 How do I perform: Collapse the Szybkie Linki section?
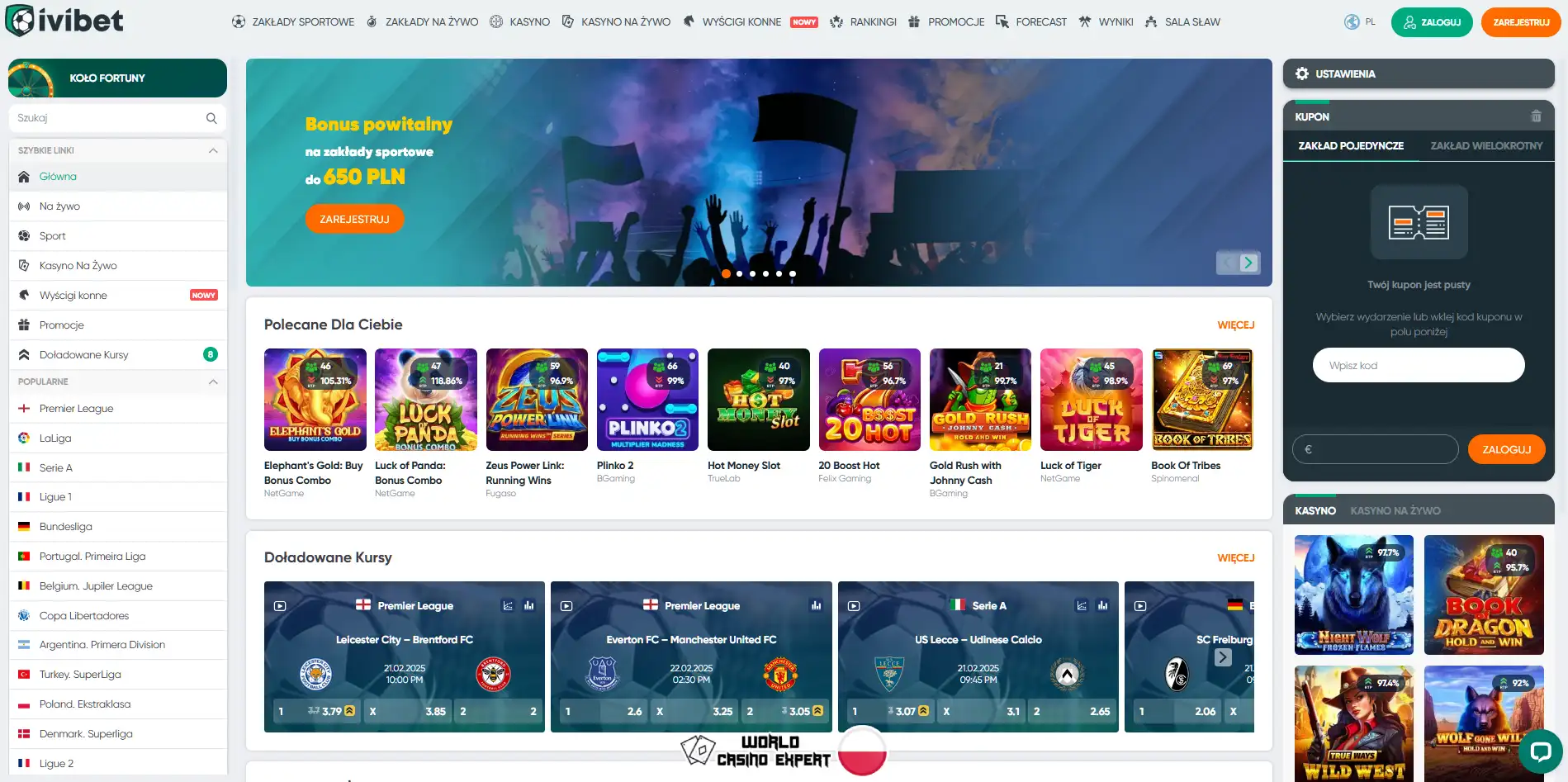(213, 150)
